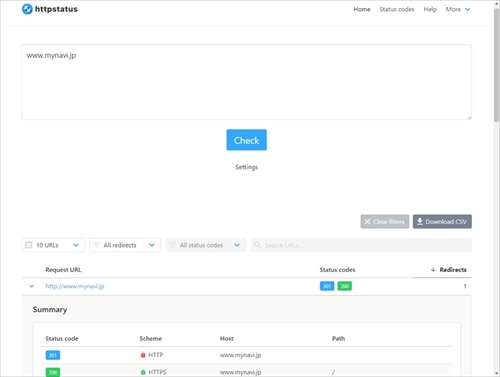Click the HTTP scheme text

pos(156,355)
